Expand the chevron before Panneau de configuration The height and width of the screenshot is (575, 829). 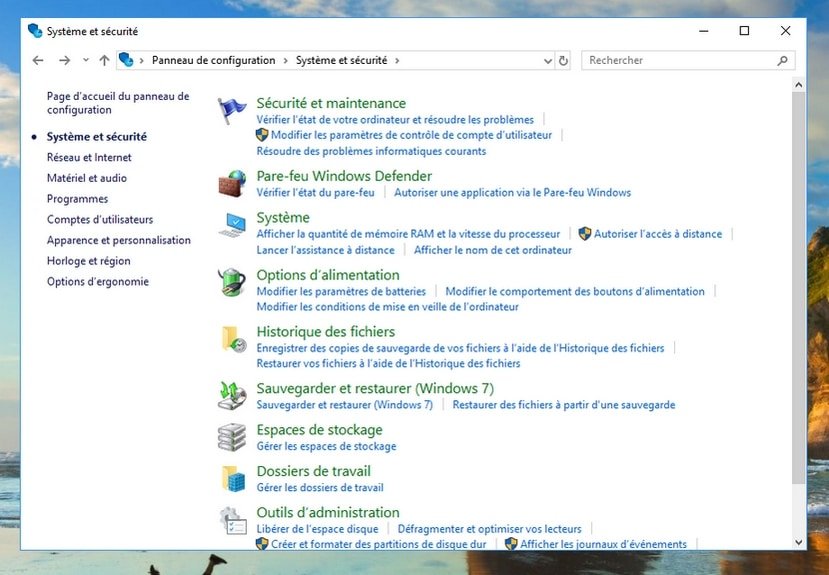[142, 61]
